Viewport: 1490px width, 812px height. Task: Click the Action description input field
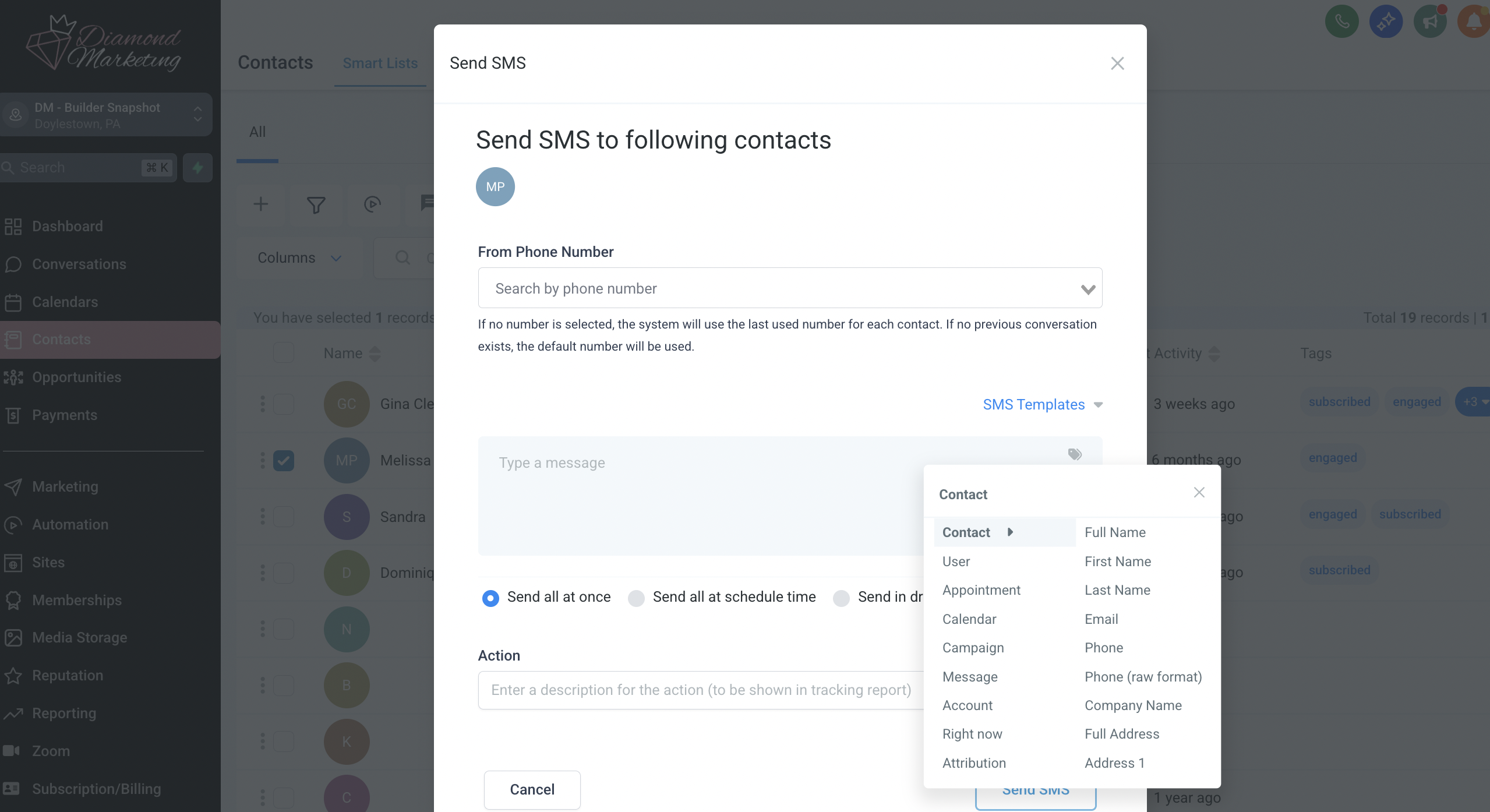click(701, 690)
